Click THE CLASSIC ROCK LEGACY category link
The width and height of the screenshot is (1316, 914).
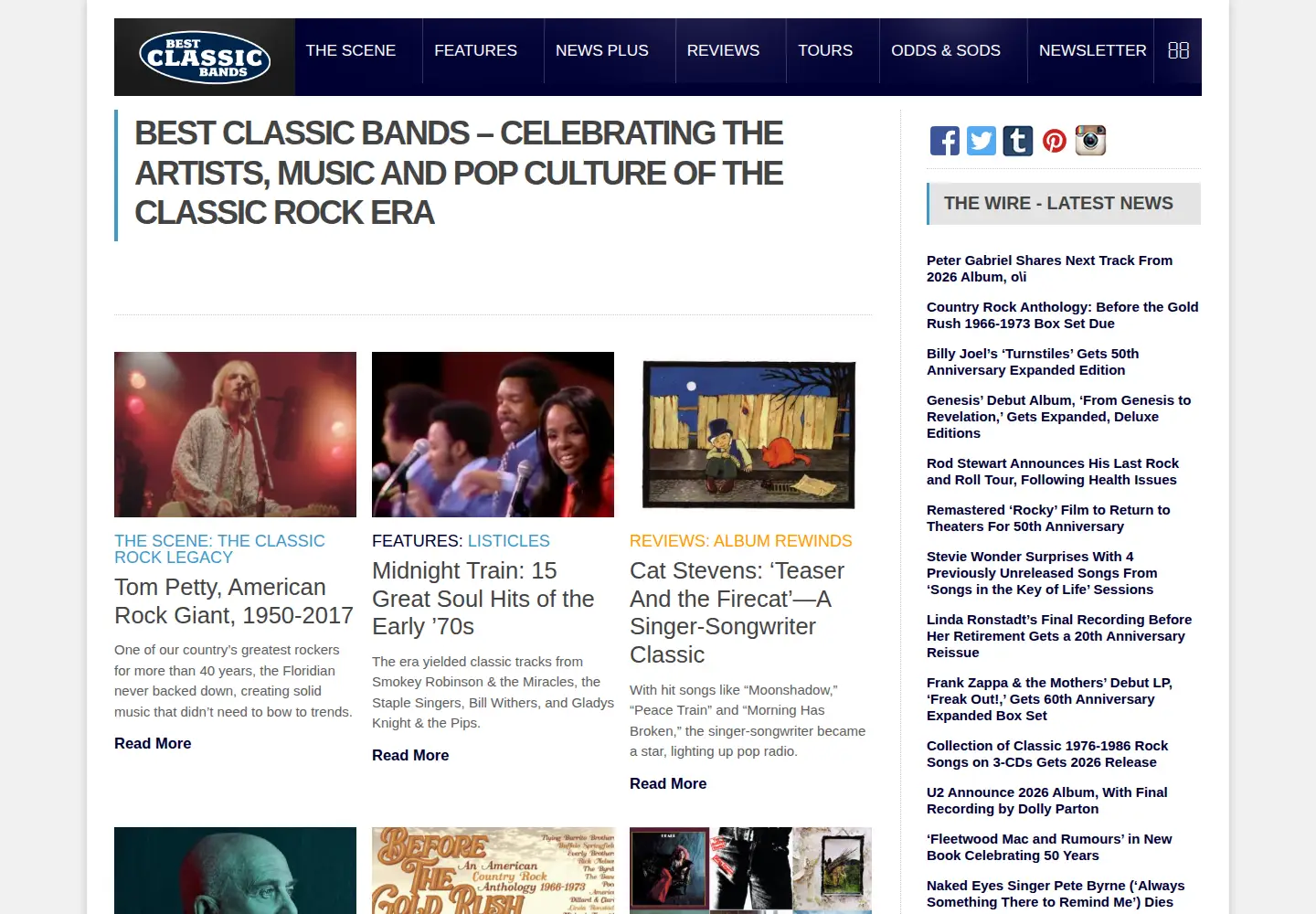[x=219, y=549]
